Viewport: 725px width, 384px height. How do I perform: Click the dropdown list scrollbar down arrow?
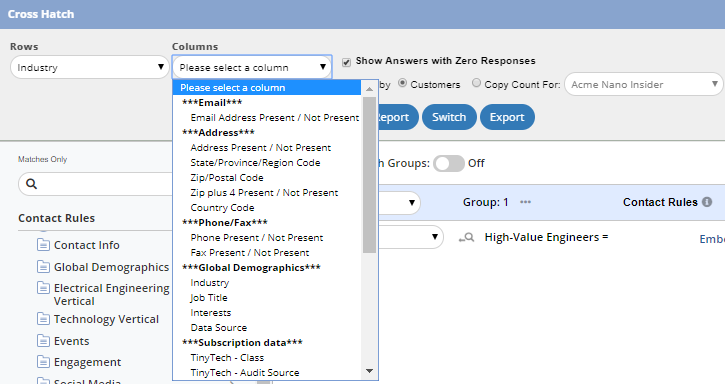[x=369, y=371]
